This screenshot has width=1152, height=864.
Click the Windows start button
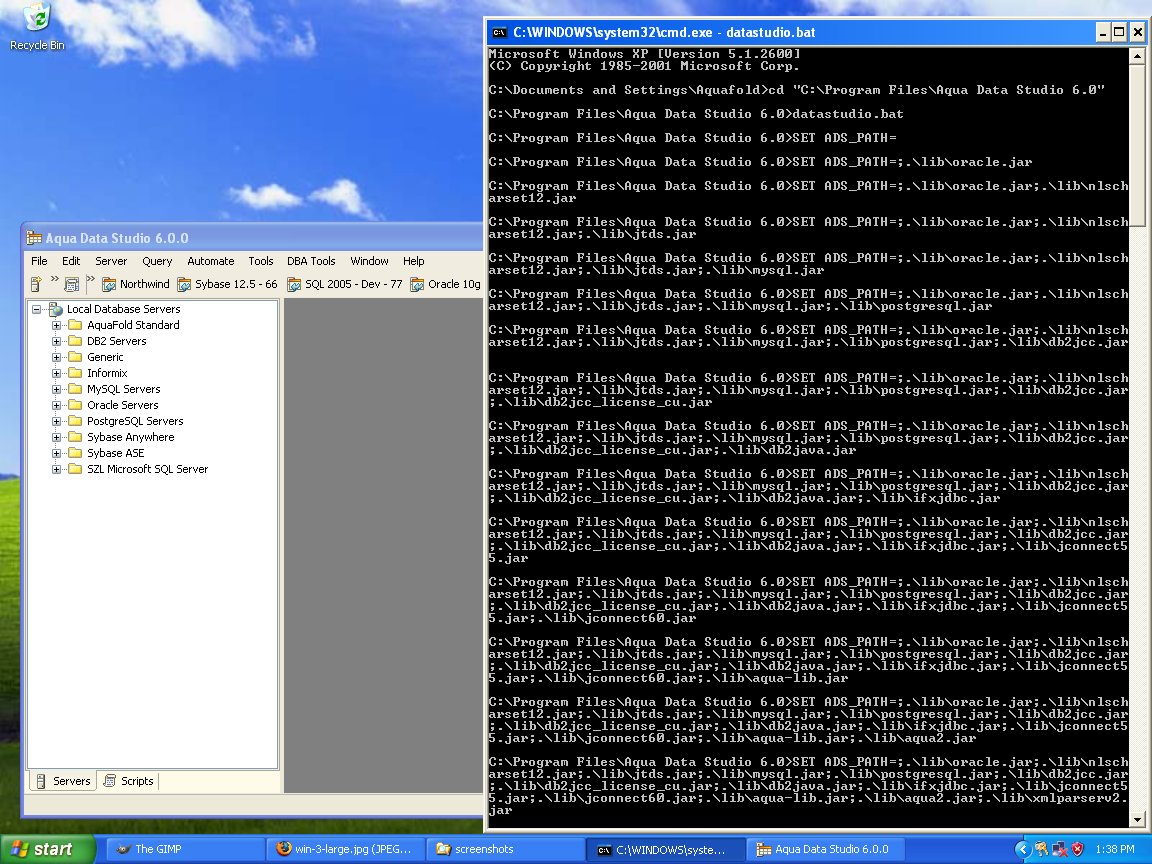[x=48, y=849]
